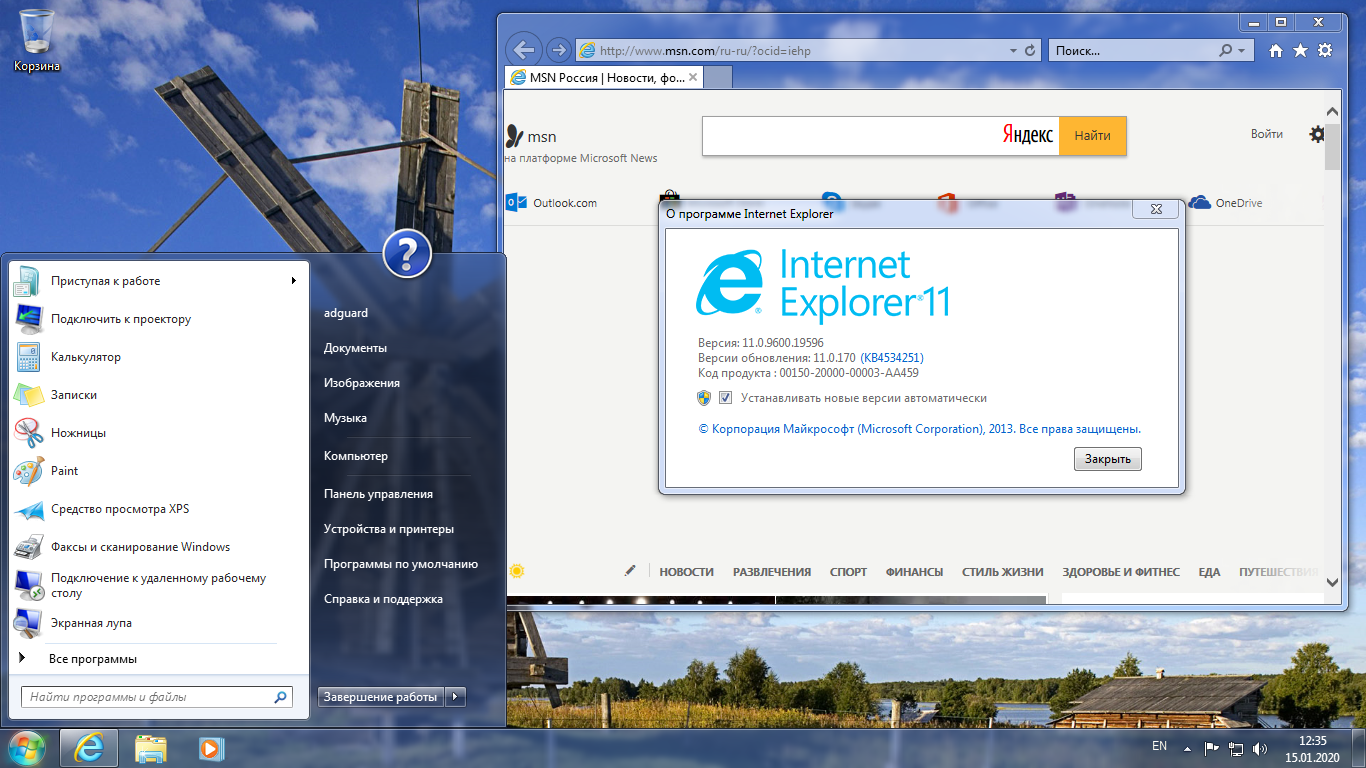Open 'Изображения' in the Start menu
This screenshot has width=1366, height=768.
[362, 383]
